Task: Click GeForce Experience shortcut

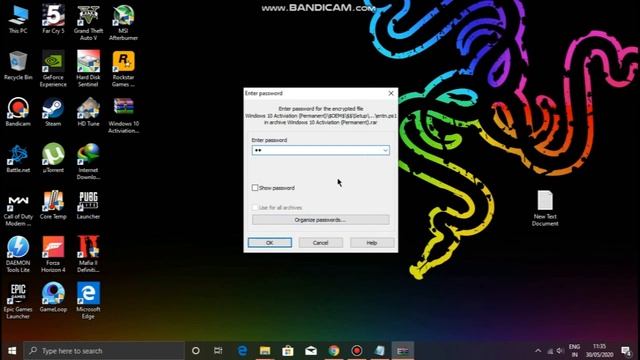Action: (x=53, y=69)
